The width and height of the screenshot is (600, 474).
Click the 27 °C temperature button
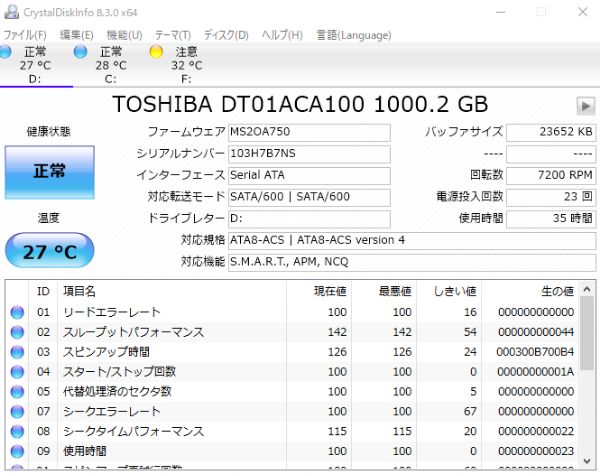[50, 251]
